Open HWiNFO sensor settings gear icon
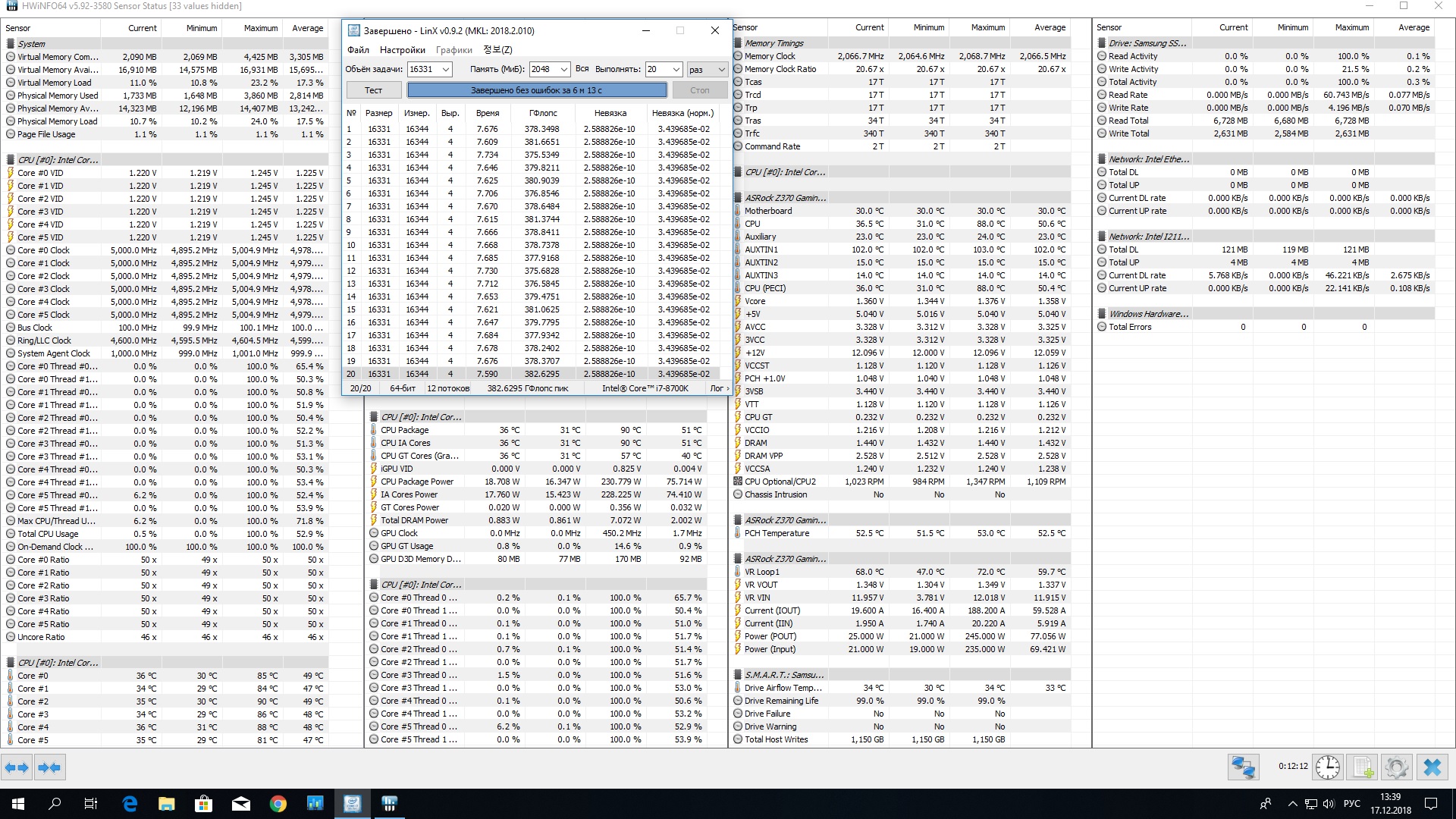 coord(1396,767)
